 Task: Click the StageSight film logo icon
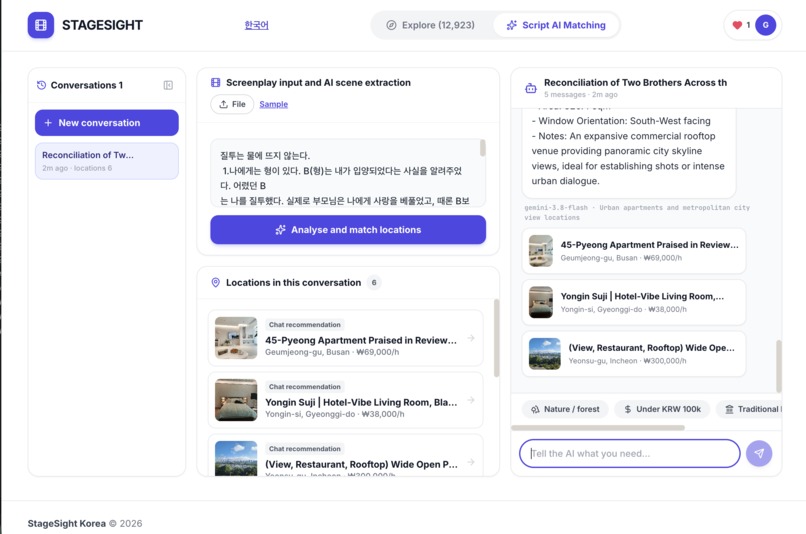tap(41, 25)
